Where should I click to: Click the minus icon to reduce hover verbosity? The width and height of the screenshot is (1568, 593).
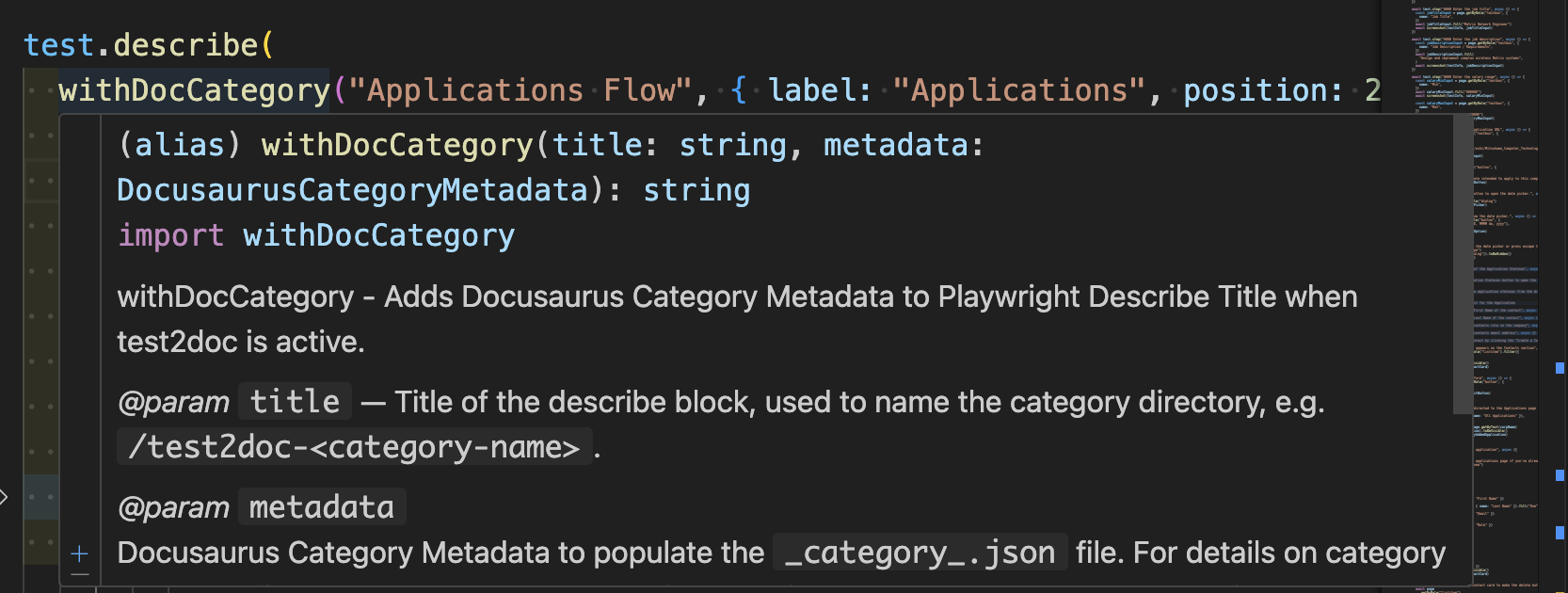[80, 574]
